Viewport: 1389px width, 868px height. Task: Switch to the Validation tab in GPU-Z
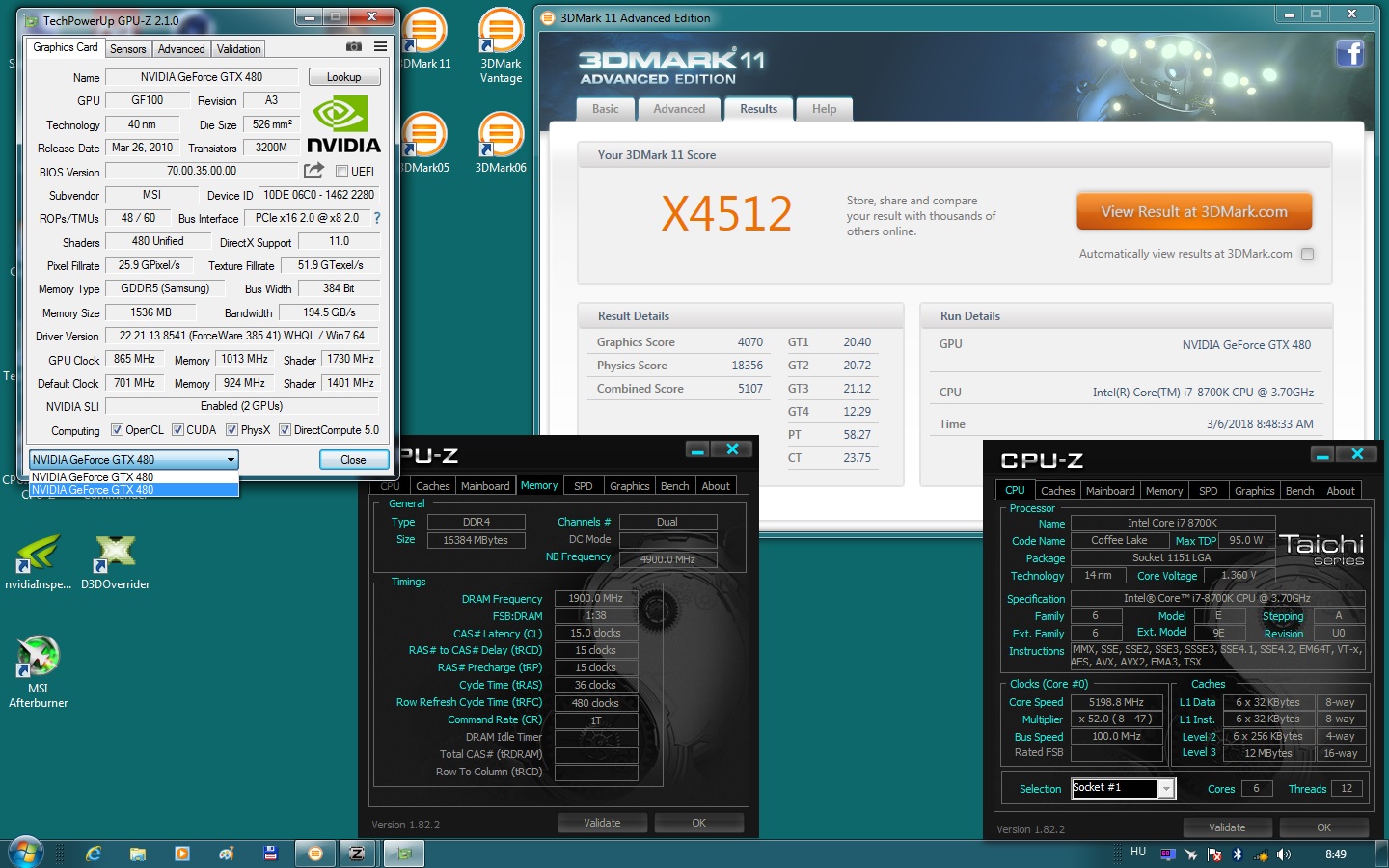pyautogui.click(x=238, y=49)
